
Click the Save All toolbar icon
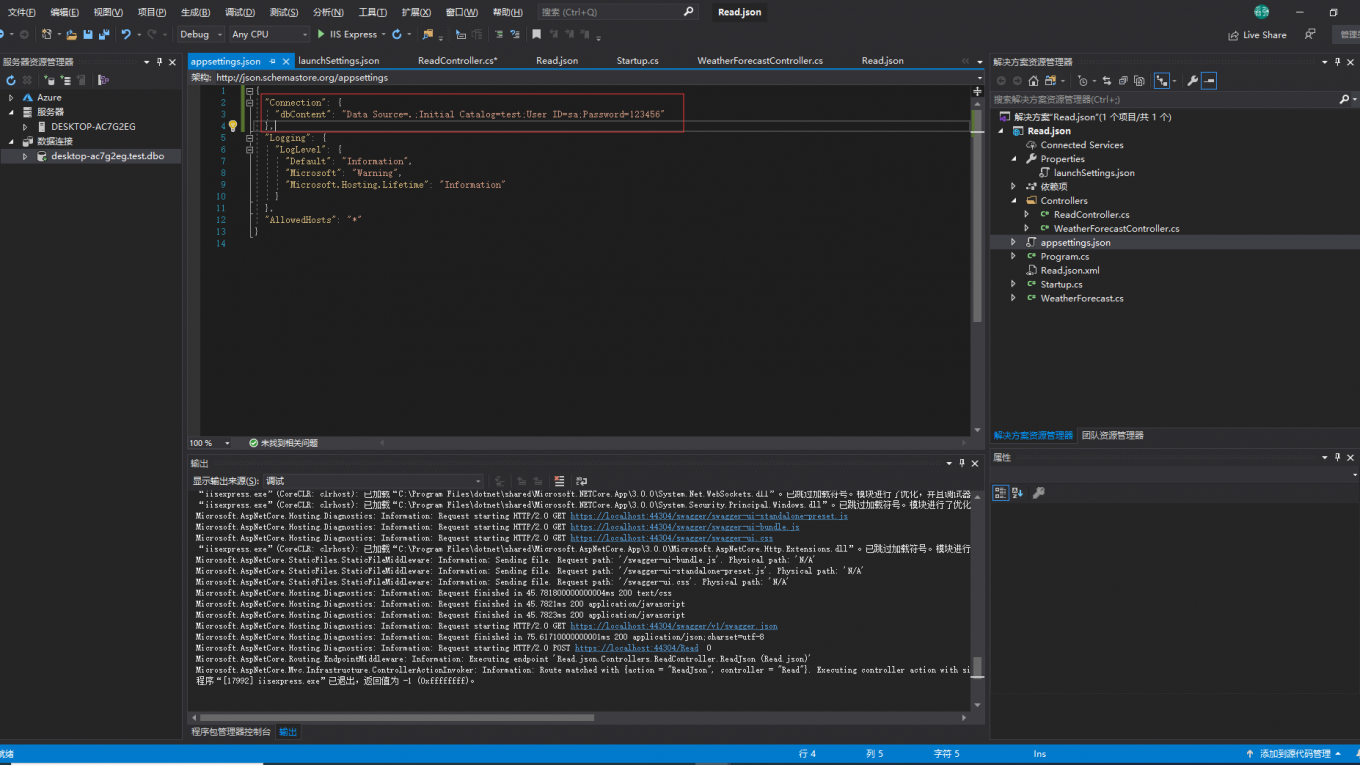click(103, 34)
